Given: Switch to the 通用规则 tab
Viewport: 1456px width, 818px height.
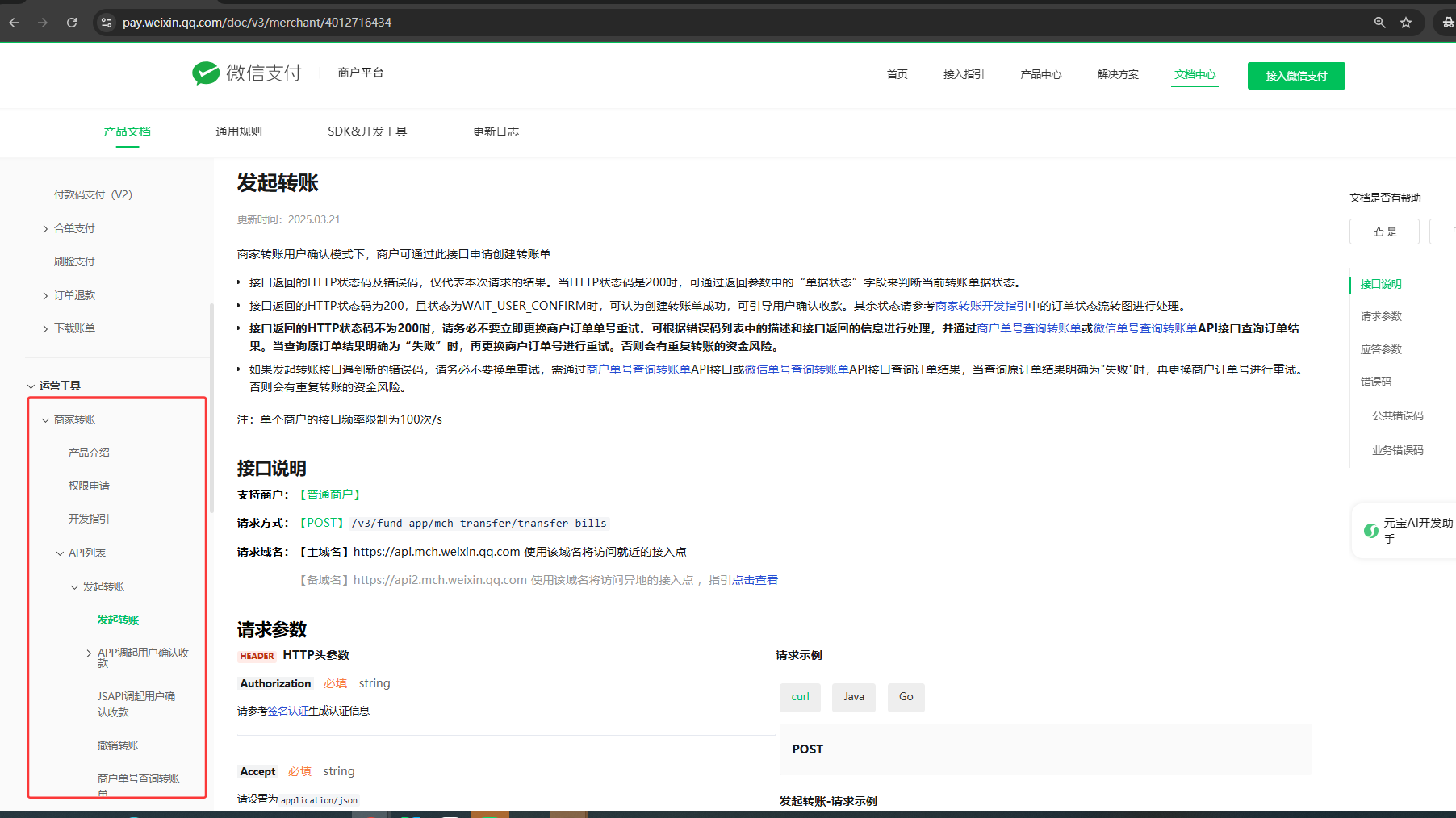Looking at the screenshot, I should pyautogui.click(x=239, y=131).
